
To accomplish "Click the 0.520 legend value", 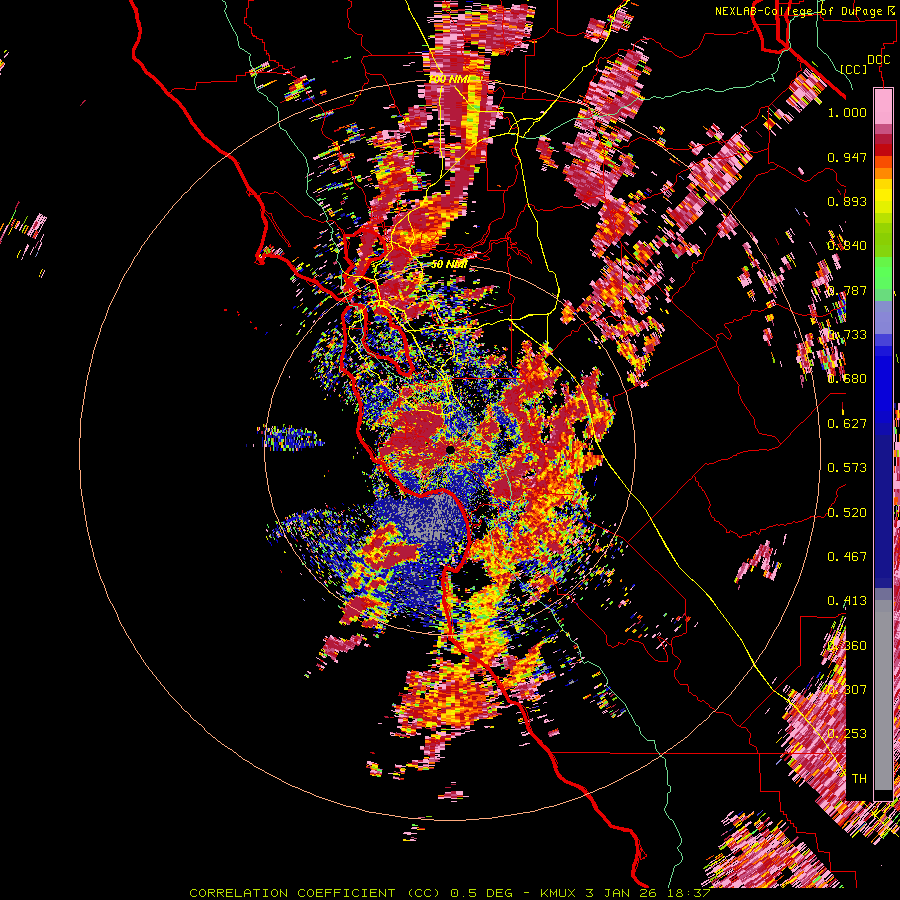I will pyautogui.click(x=847, y=513).
